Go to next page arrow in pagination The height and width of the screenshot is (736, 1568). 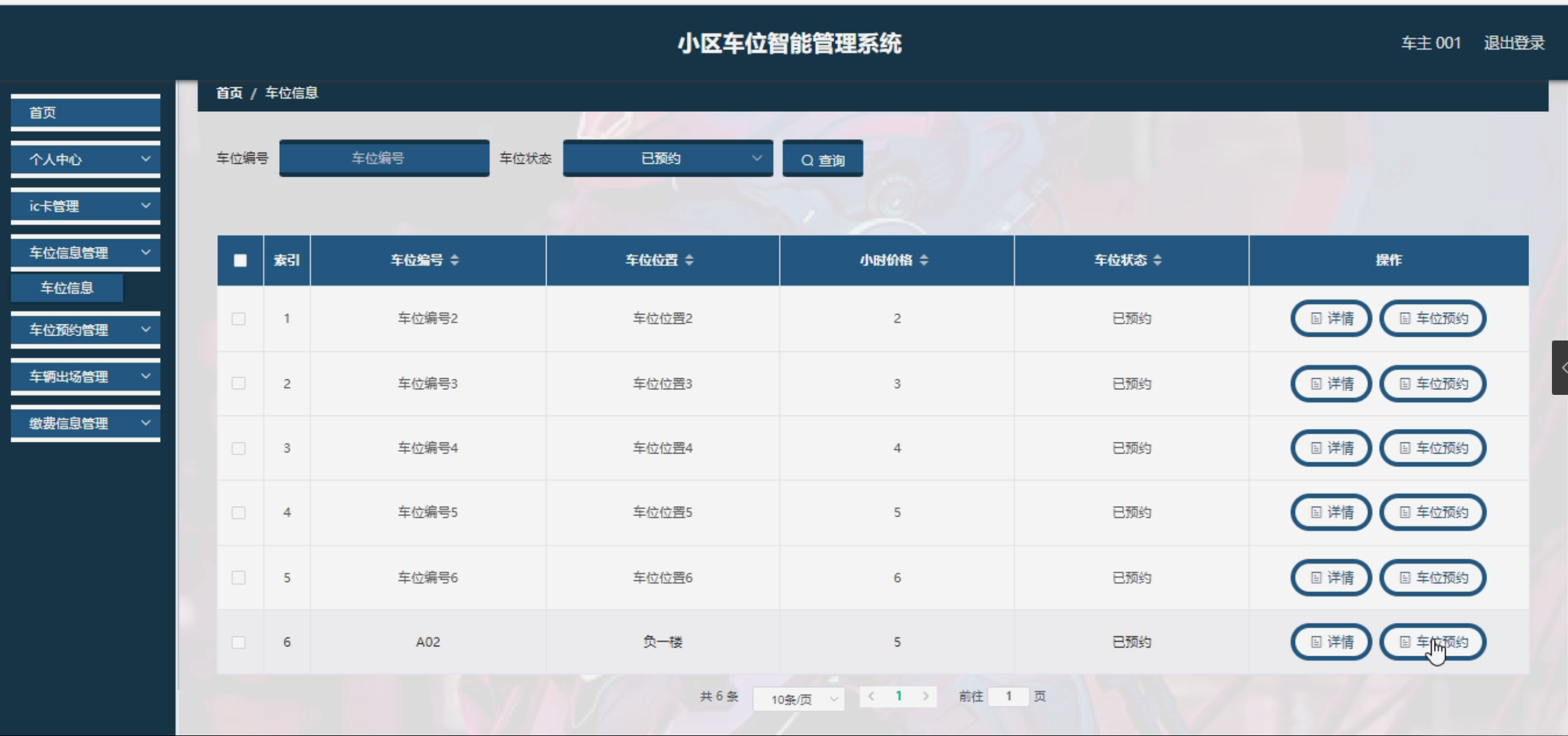click(925, 696)
